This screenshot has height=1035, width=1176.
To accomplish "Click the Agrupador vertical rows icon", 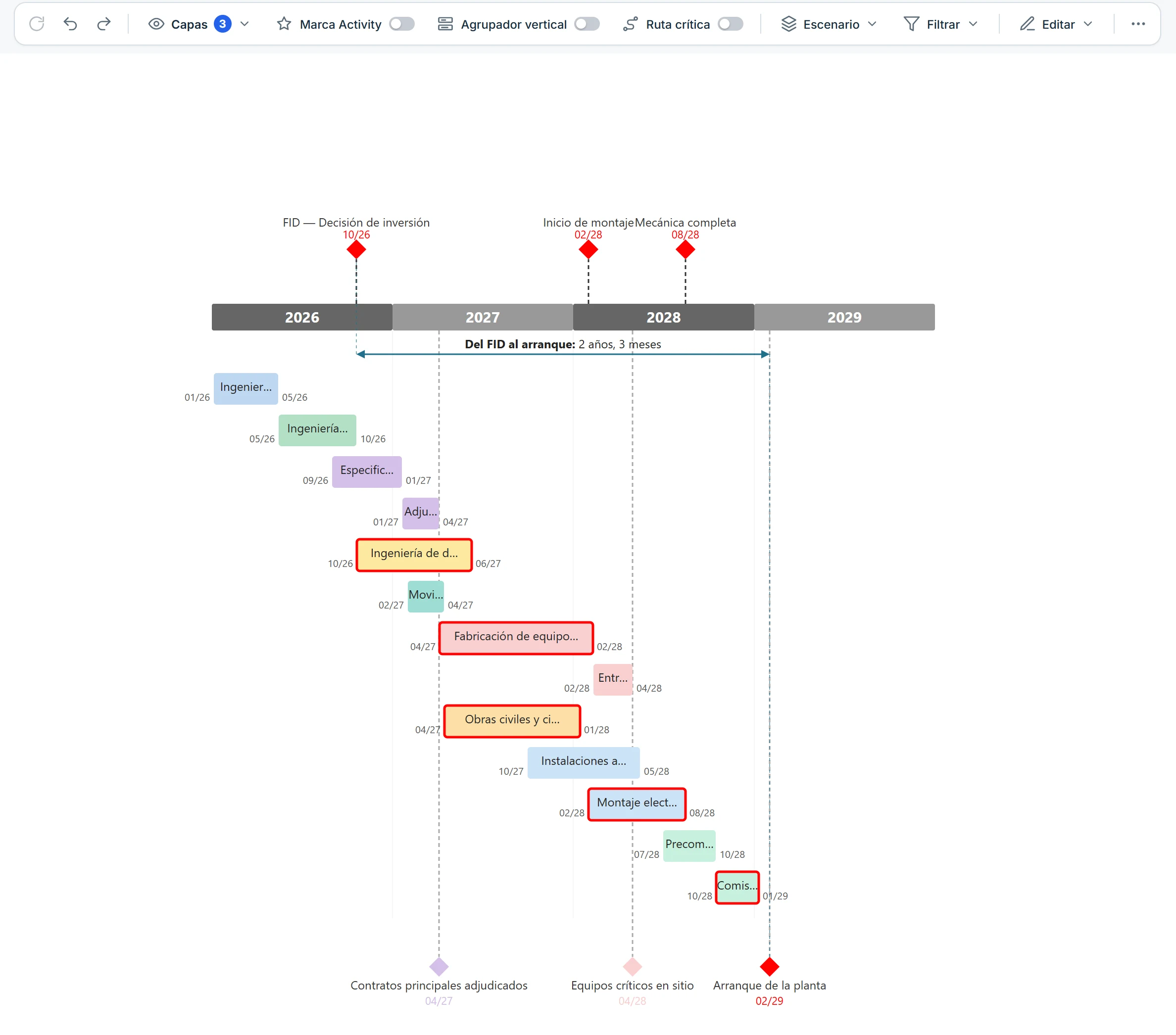I will (x=445, y=24).
